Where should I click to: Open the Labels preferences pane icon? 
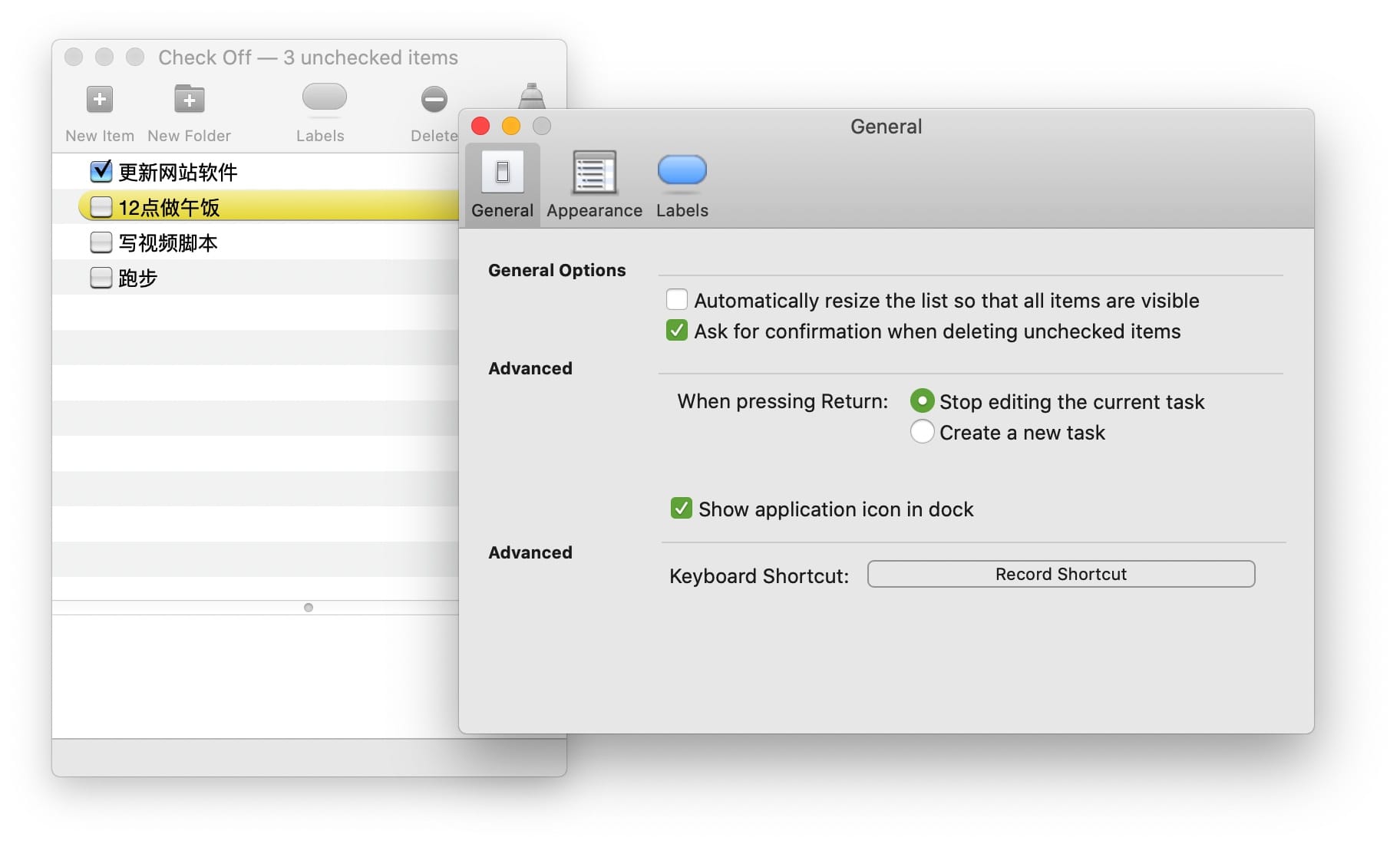click(682, 170)
